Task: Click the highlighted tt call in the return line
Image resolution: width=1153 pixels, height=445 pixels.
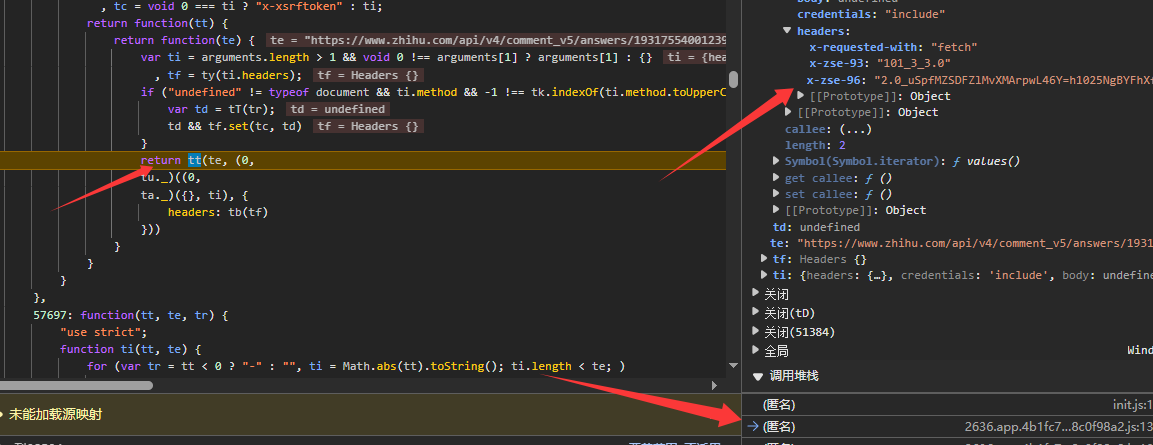Action: pyautogui.click(x=195, y=160)
